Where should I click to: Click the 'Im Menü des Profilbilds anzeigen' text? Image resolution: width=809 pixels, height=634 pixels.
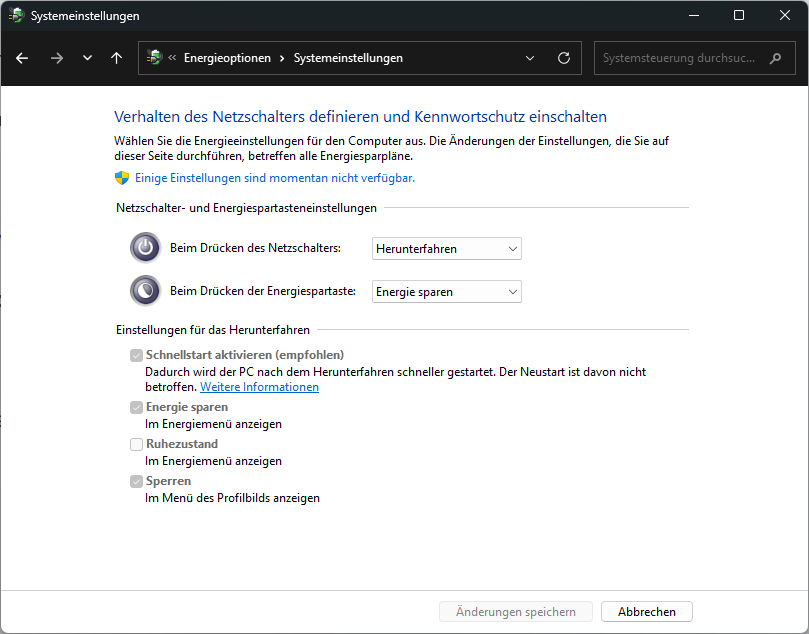pyautogui.click(x=232, y=498)
